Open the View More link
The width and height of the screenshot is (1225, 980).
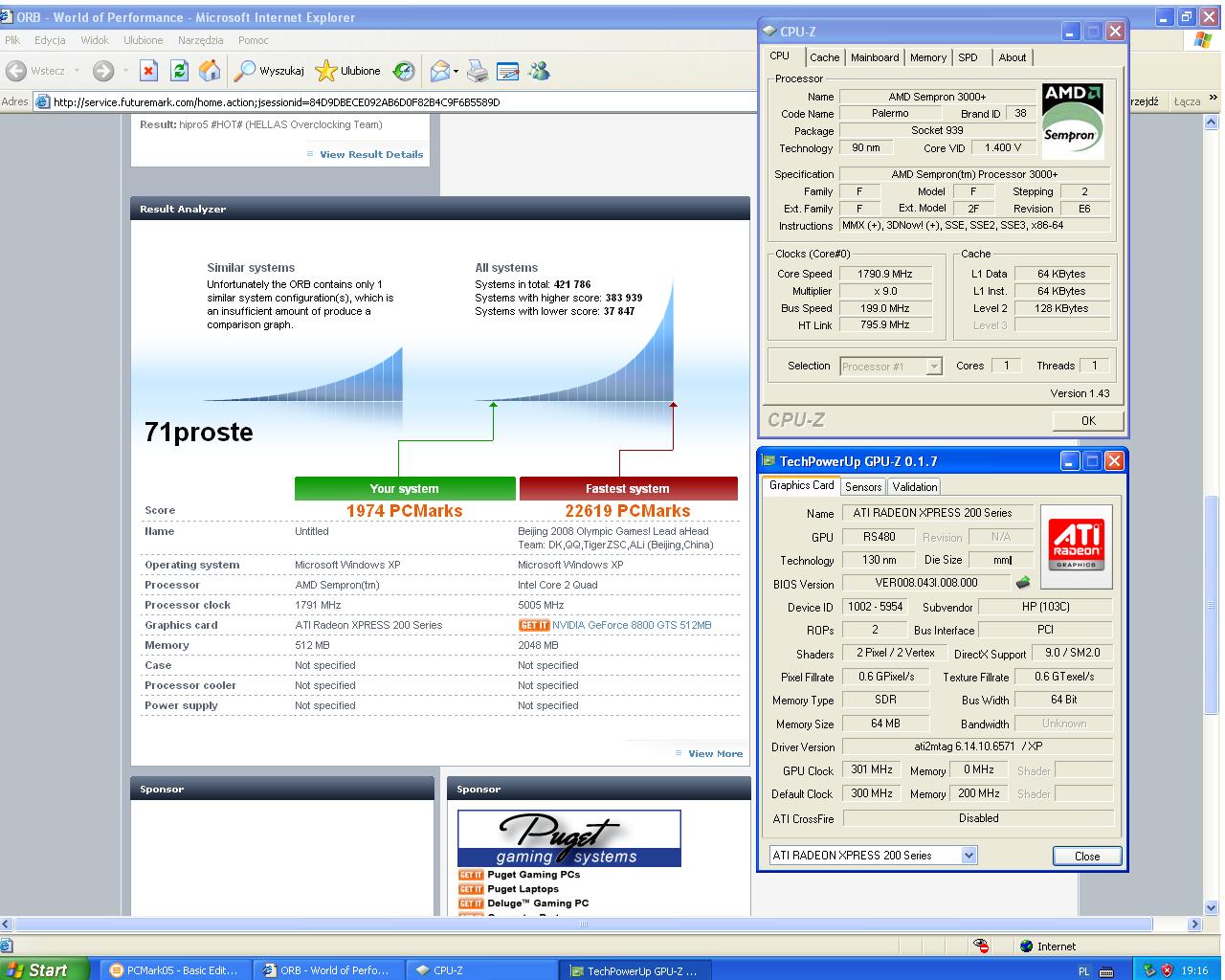715,753
